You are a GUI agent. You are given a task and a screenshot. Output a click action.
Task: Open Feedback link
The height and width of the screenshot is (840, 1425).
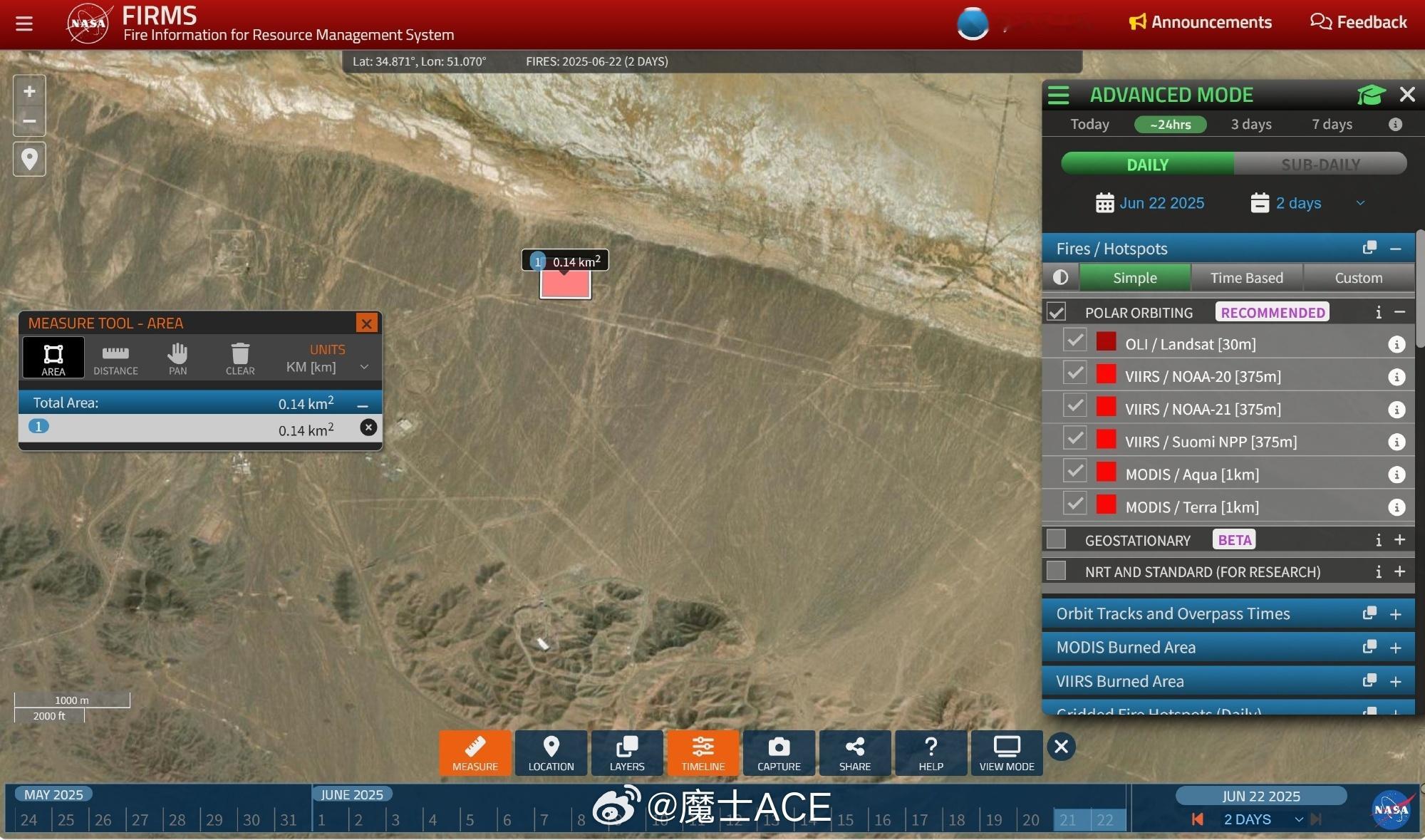[x=1358, y=22]
